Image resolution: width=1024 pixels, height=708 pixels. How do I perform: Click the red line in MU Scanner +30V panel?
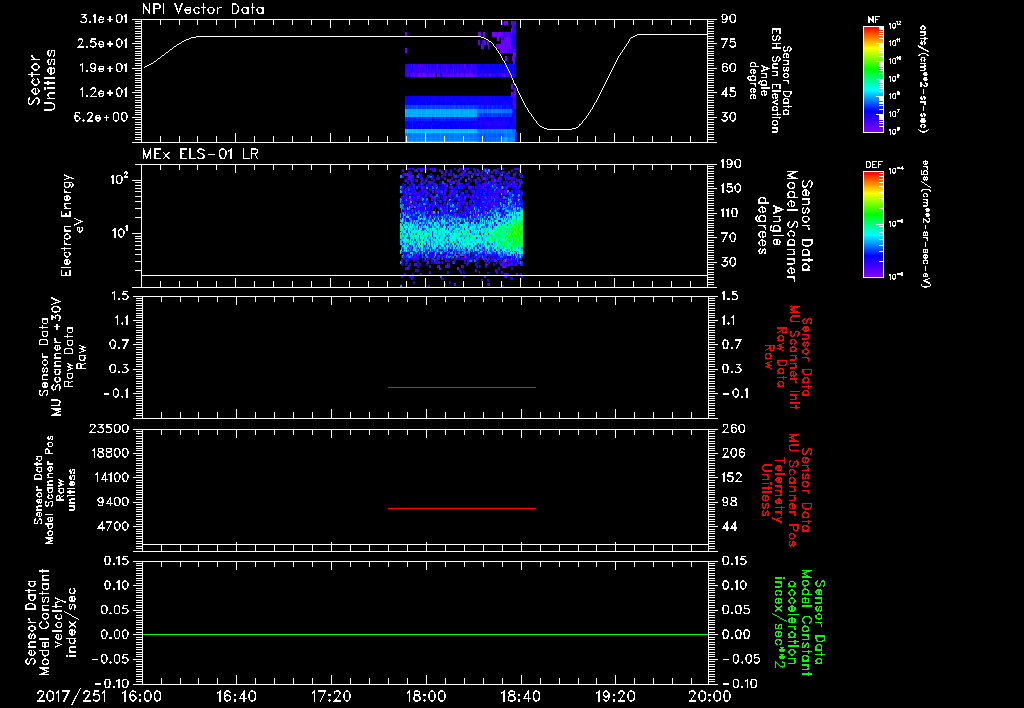pyautogui.click(x=462, y=387)
